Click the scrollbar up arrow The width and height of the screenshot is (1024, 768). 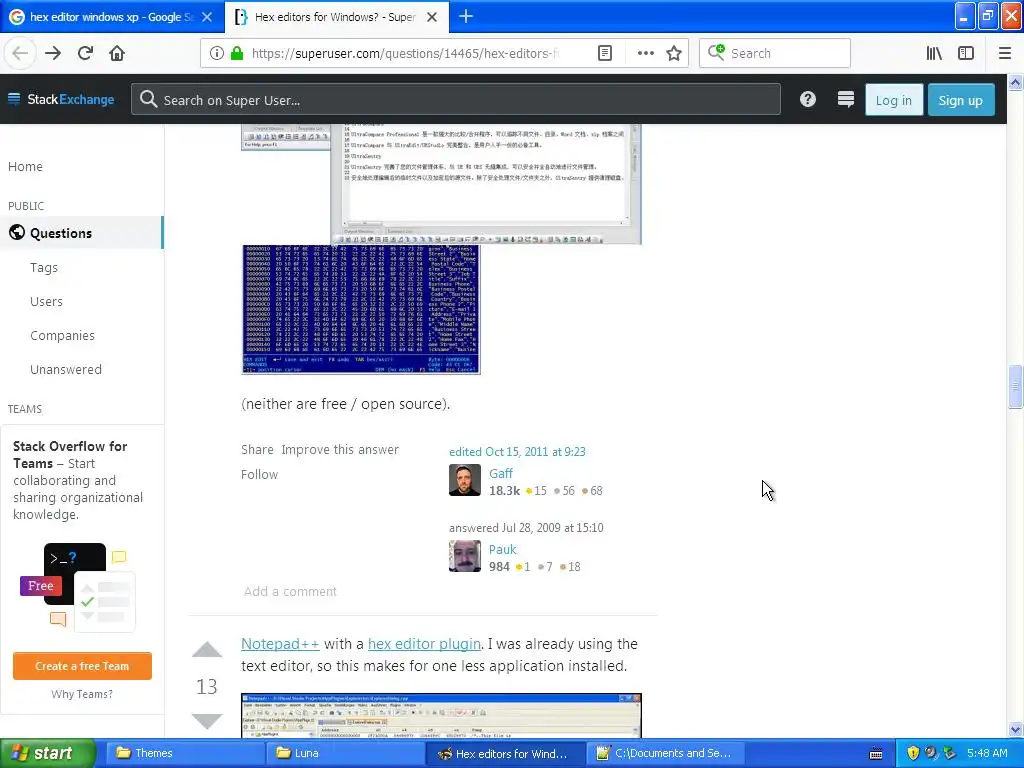coord(1015,82)
